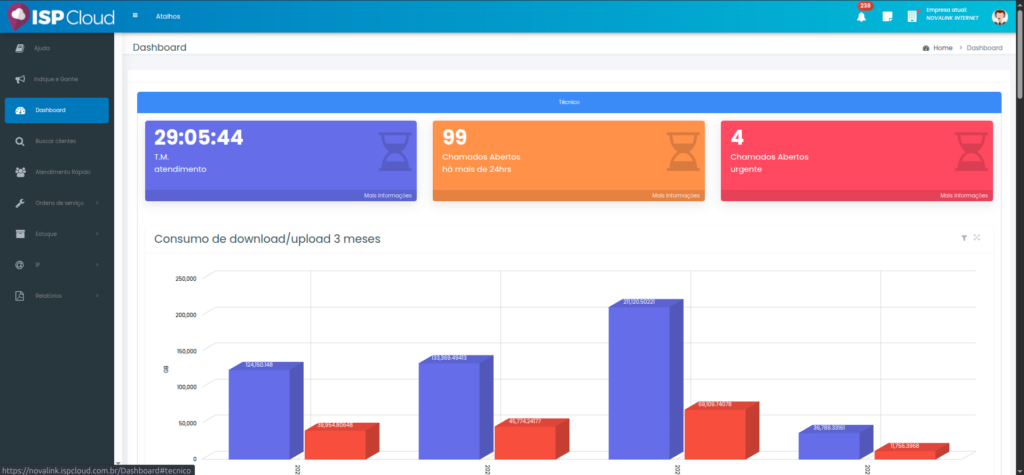This screenshot has width=1024, height=475.
Task: Go to Home via the breadcrumb
Action: click(x=941, y=48)
